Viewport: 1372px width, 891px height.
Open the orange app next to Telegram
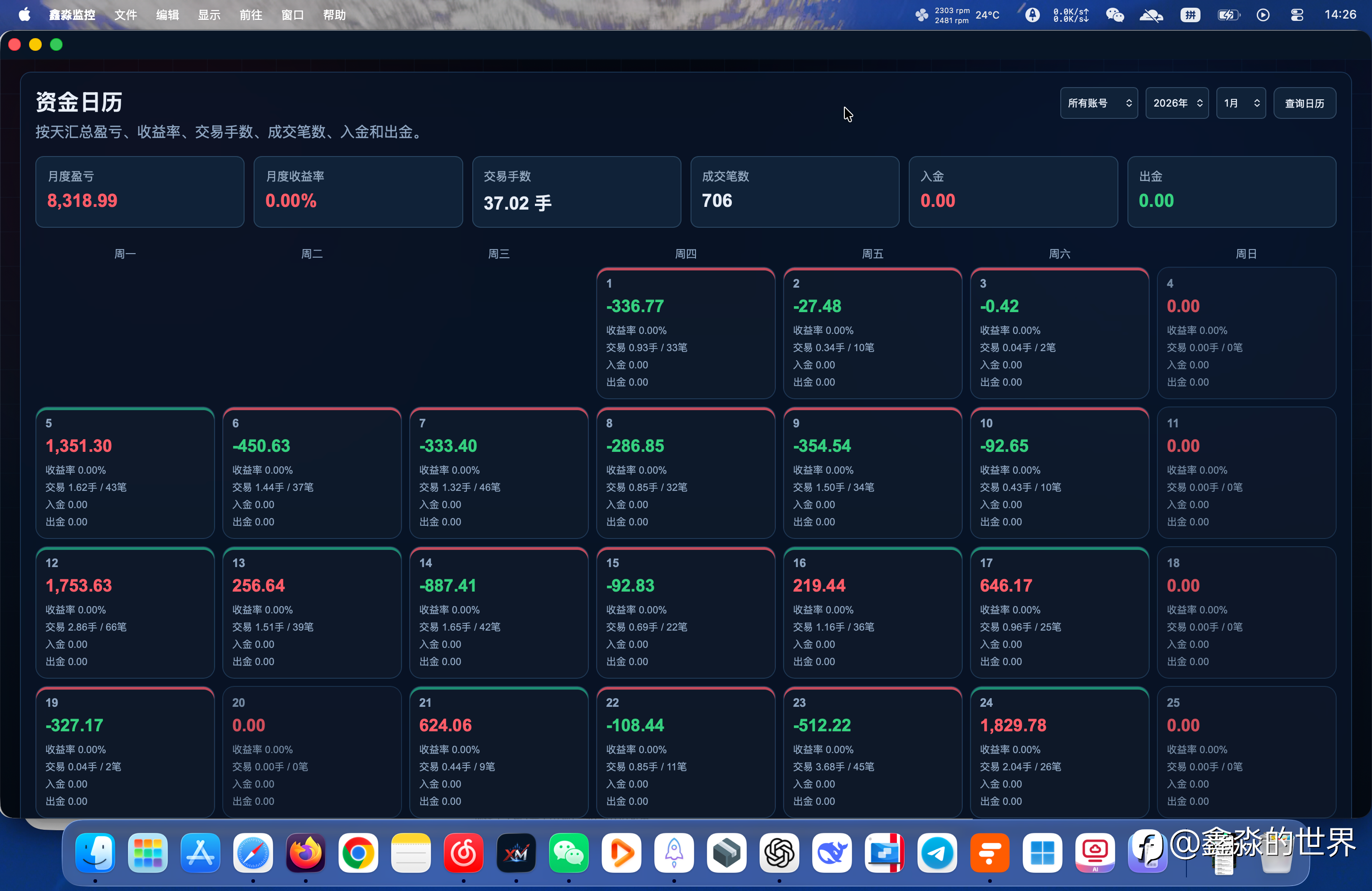[990, 853]
